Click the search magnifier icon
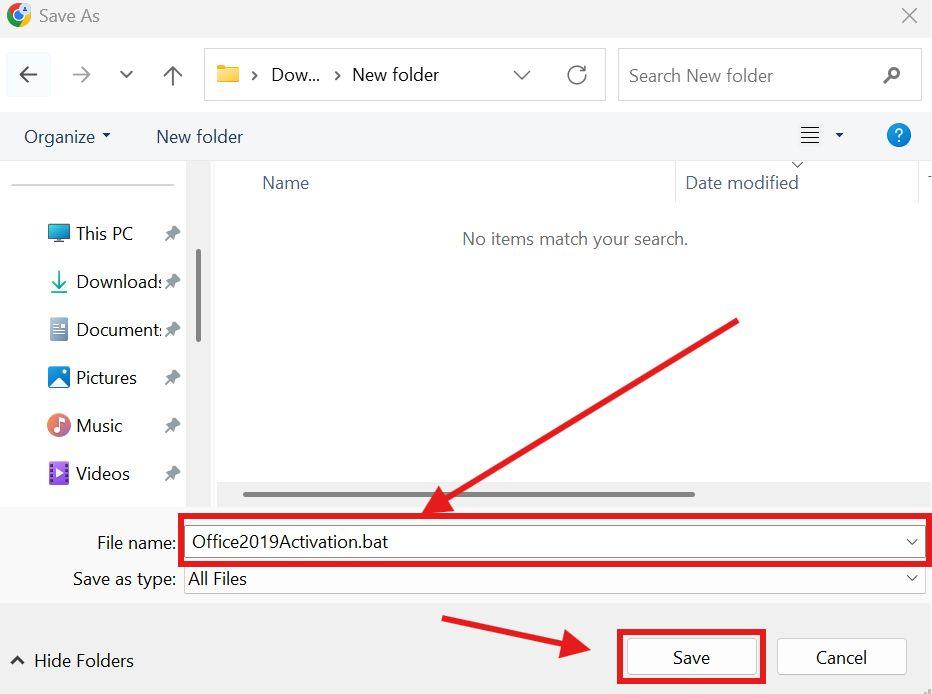This screenshot has height=694, width=932. (x=892, y=75)
